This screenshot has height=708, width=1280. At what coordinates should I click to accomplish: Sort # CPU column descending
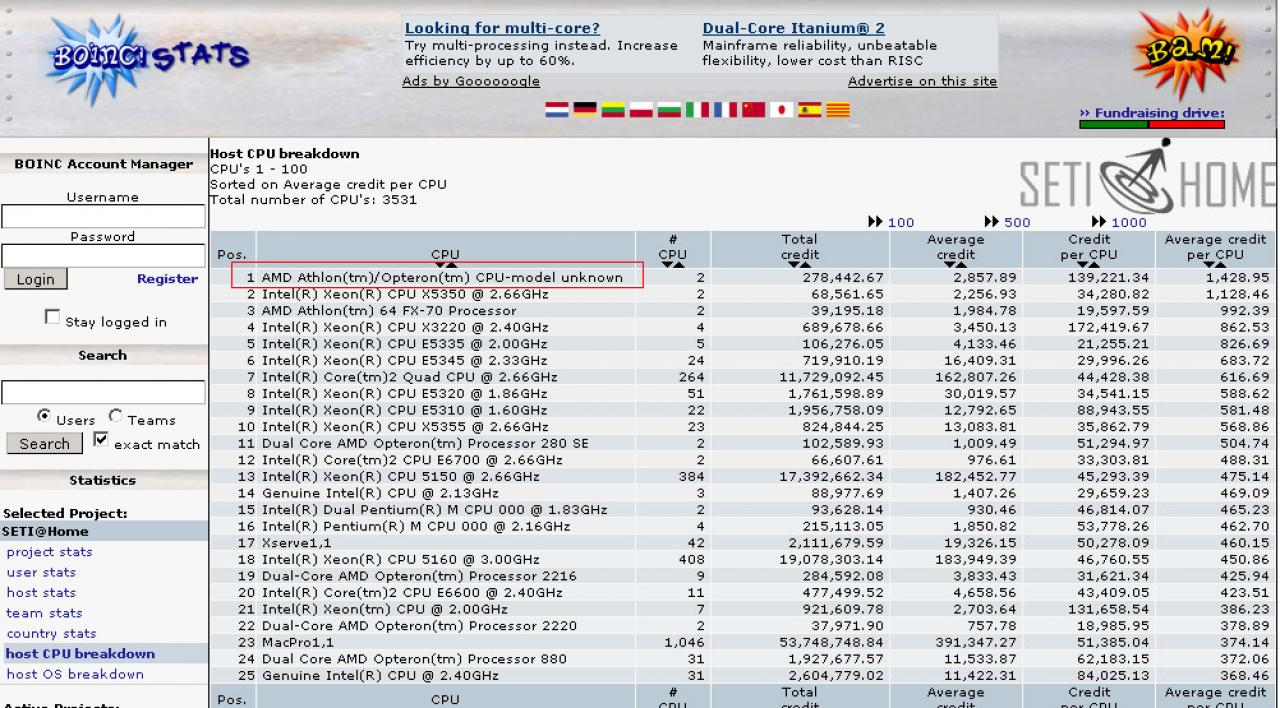667,265
